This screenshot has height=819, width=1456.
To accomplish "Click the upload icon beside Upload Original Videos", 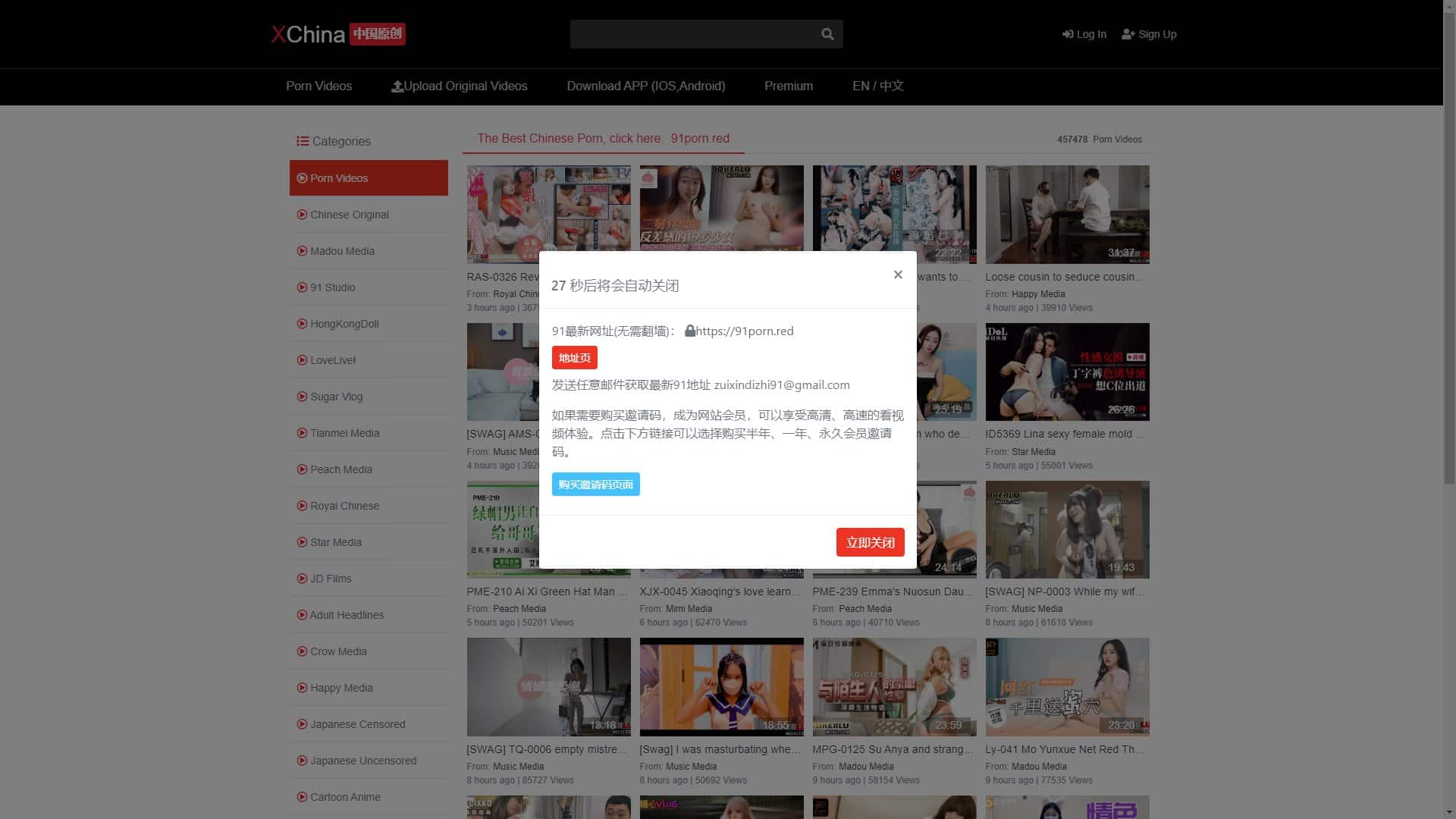I will 397,86.
